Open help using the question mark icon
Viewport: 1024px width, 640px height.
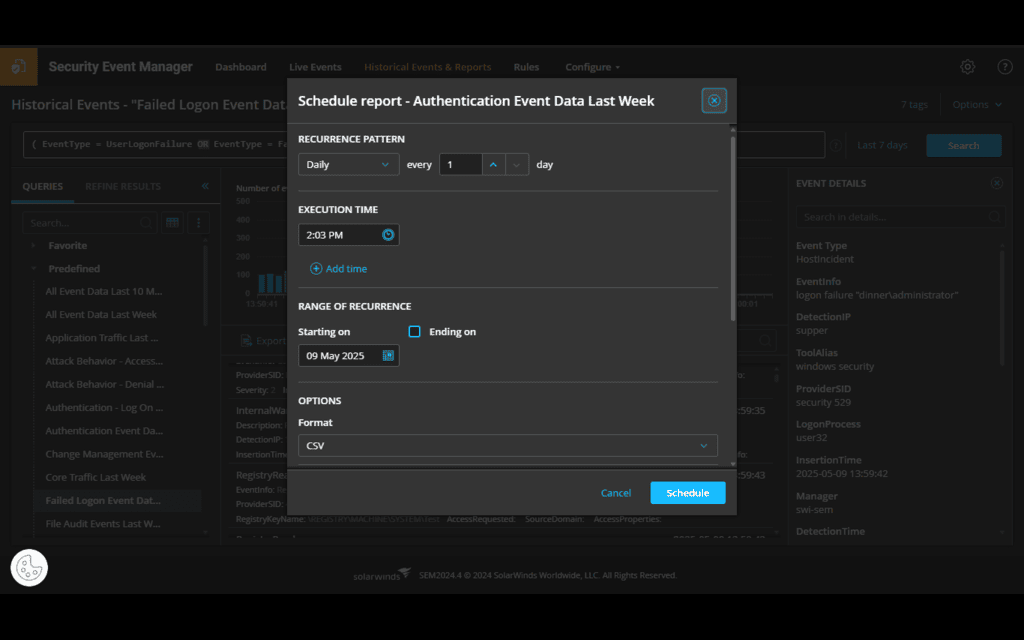(1004, 66)
